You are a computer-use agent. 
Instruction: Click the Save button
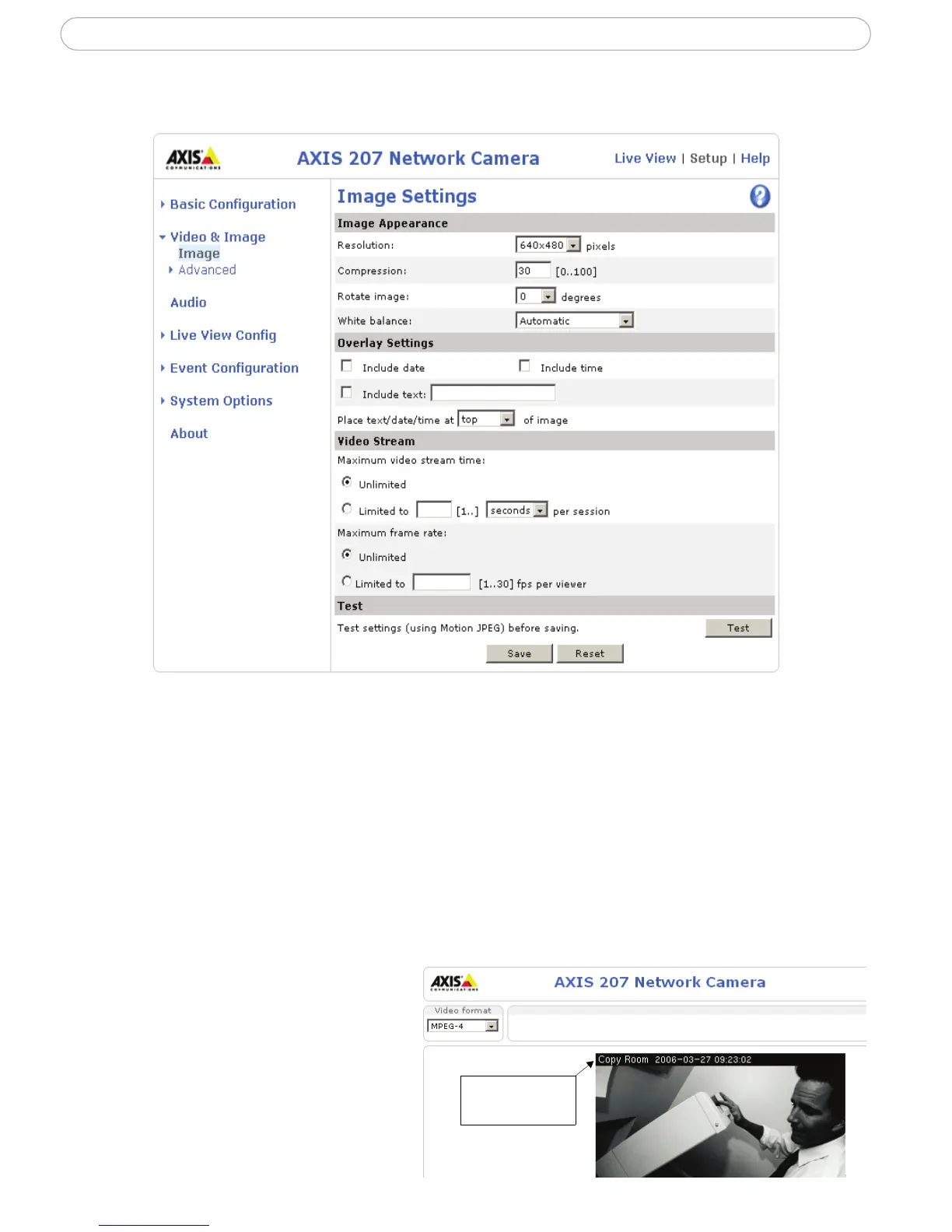(520, 653)
